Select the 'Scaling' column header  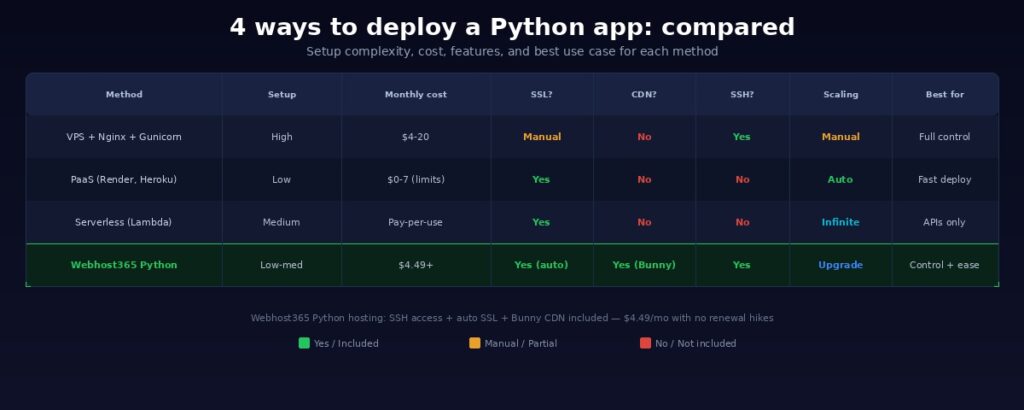point(840,95)
